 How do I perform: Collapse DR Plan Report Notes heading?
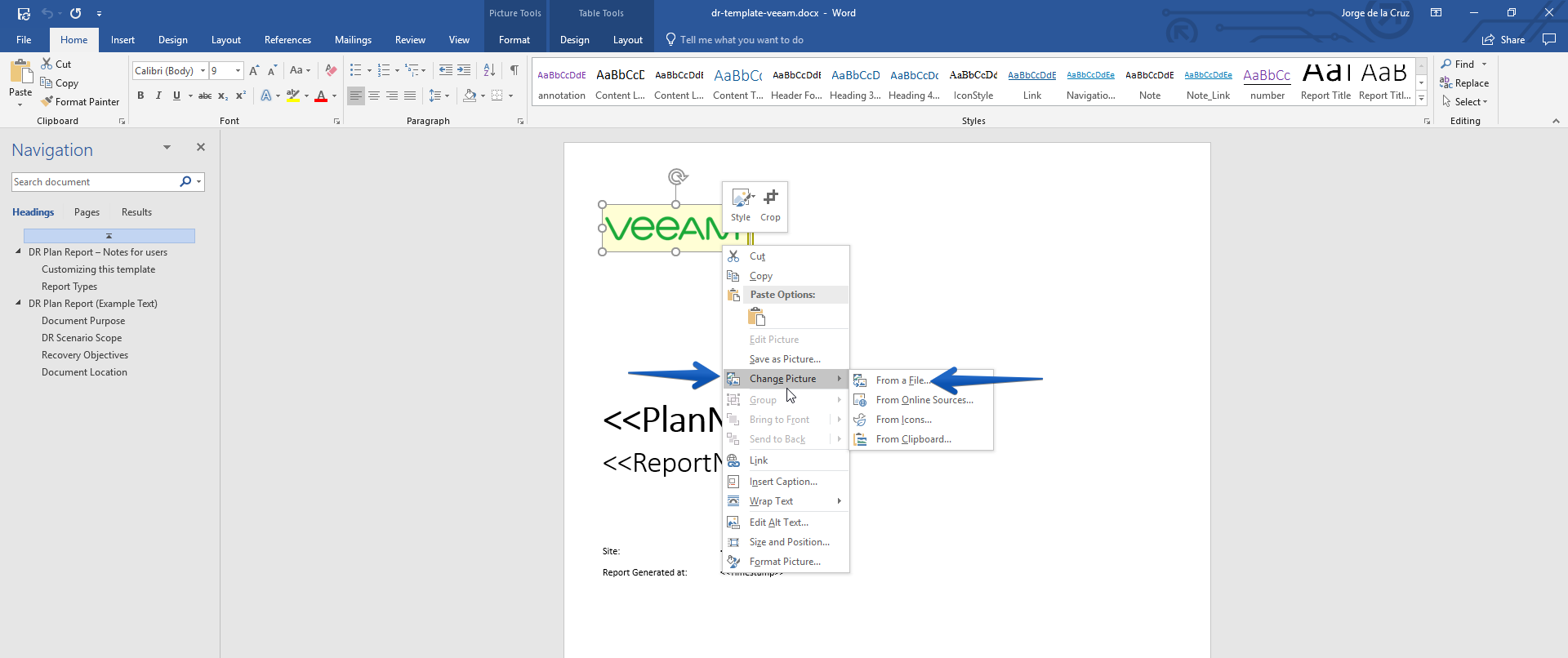pyautogui.click(x=19, y=251)
